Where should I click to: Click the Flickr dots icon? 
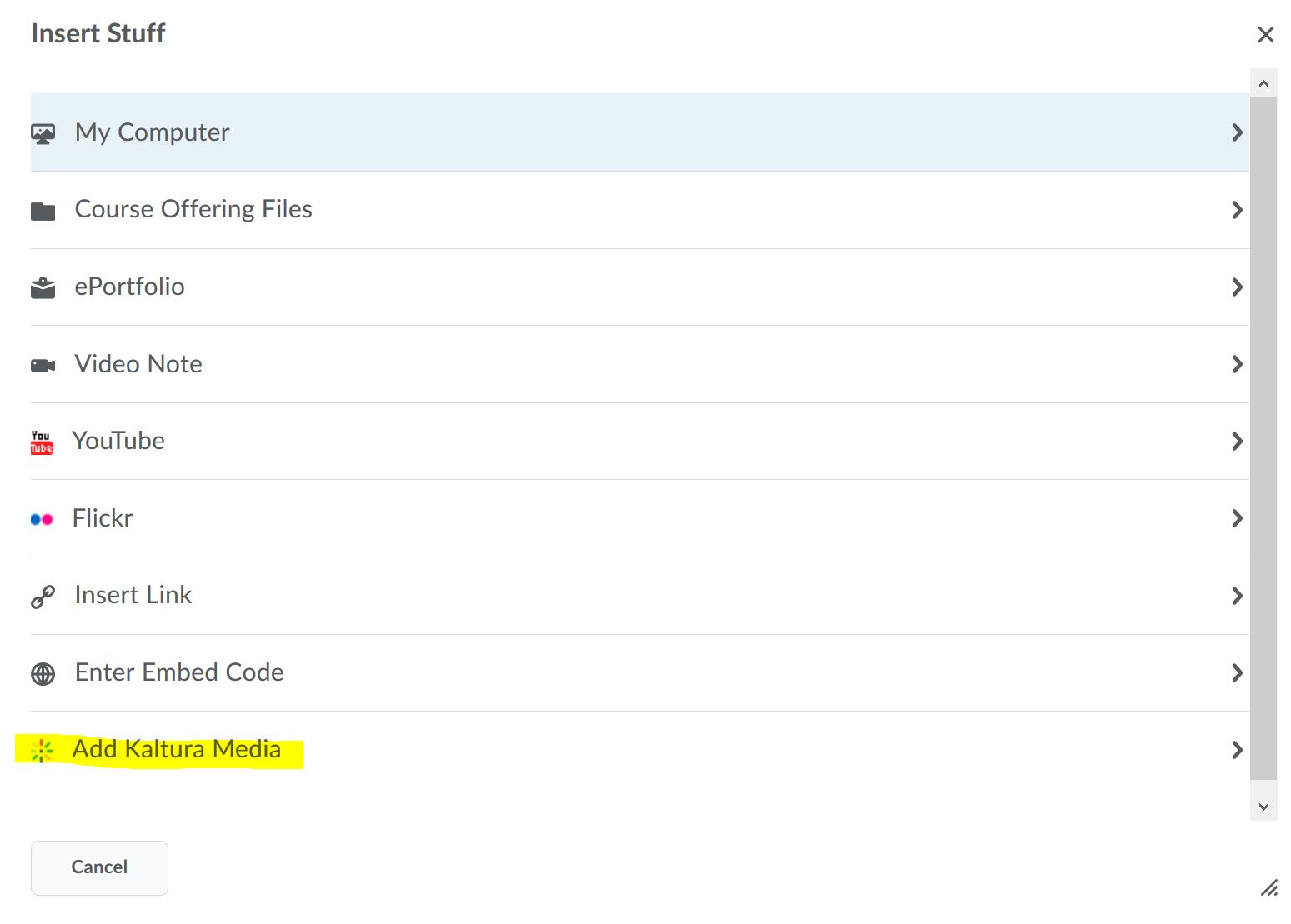[x=42, y=519]
